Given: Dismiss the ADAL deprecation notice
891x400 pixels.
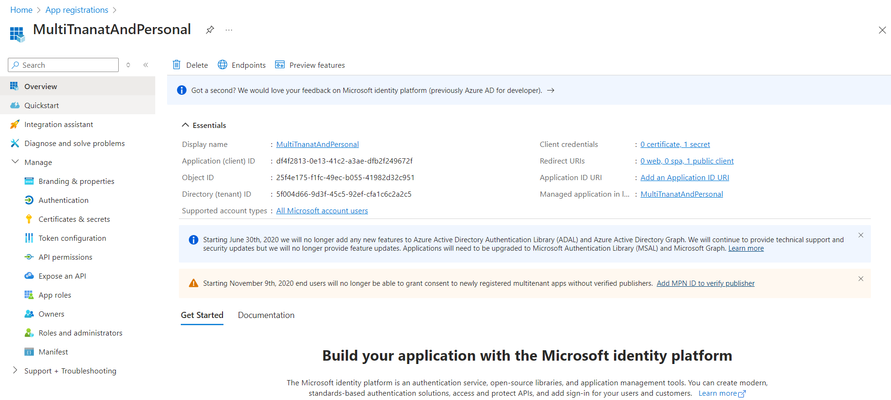Looking at the screenshot, I should pos(860,235).
